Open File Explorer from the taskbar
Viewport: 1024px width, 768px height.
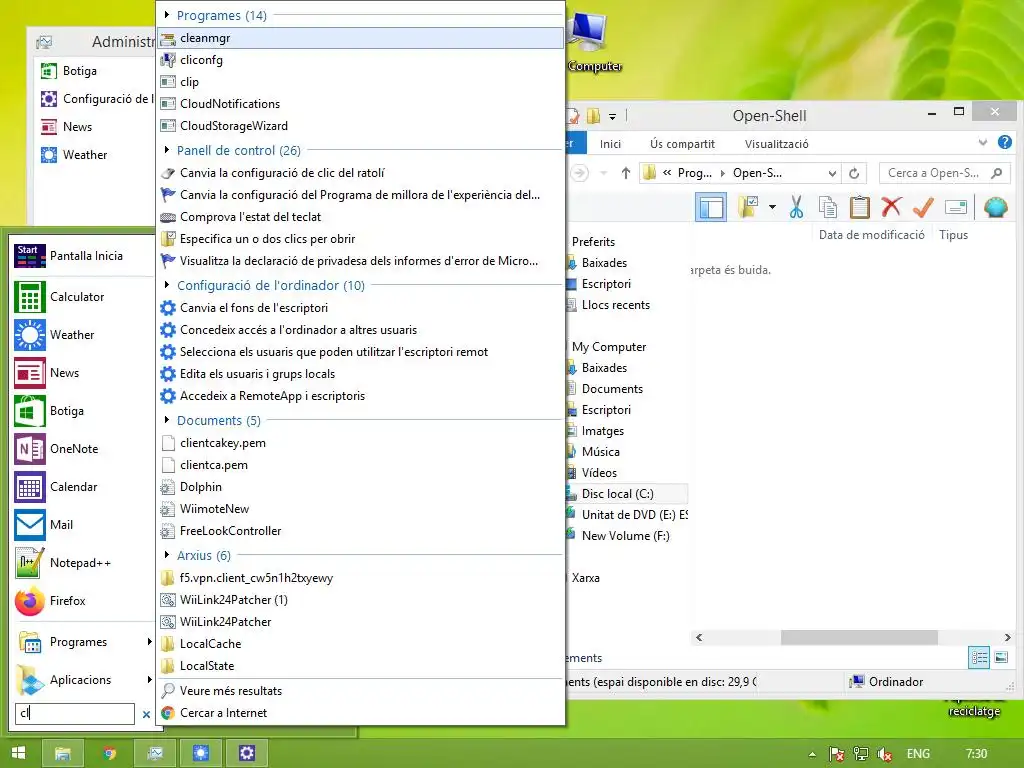pyautogui.click(x=63, y=753)
